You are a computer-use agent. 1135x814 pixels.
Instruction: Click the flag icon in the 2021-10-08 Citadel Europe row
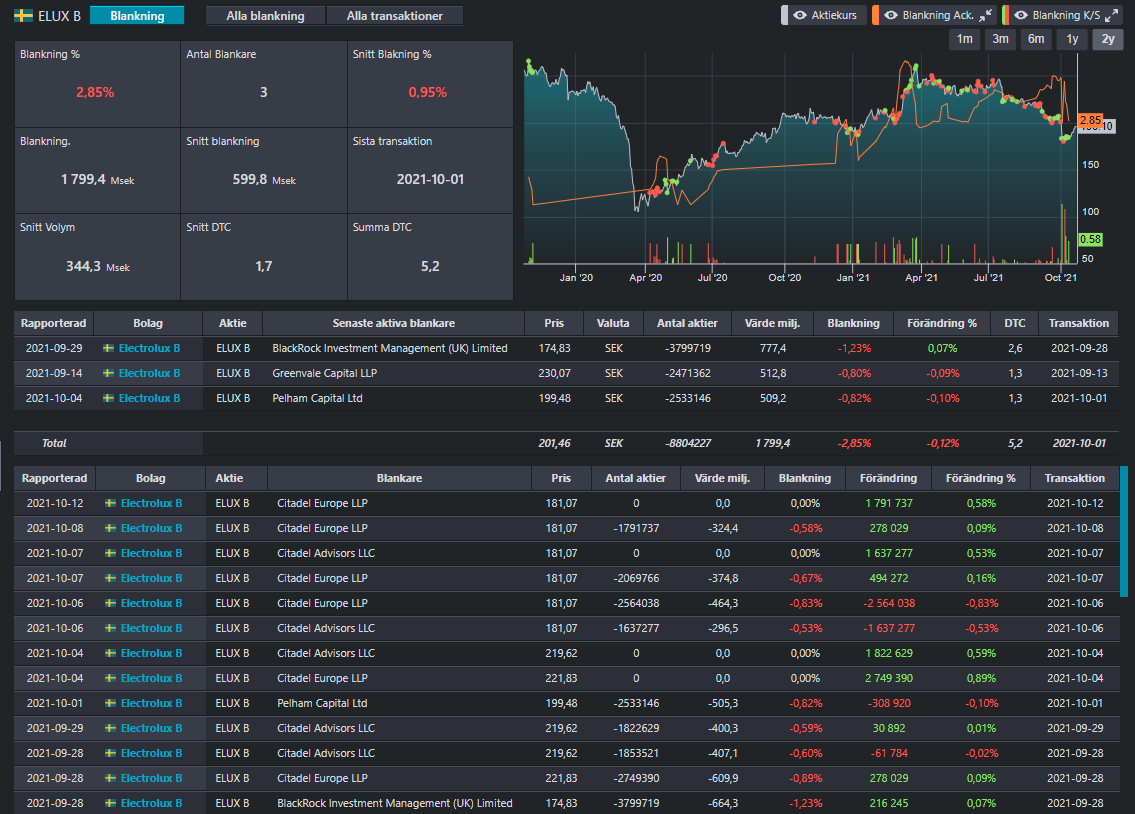[x=111, y=528]
